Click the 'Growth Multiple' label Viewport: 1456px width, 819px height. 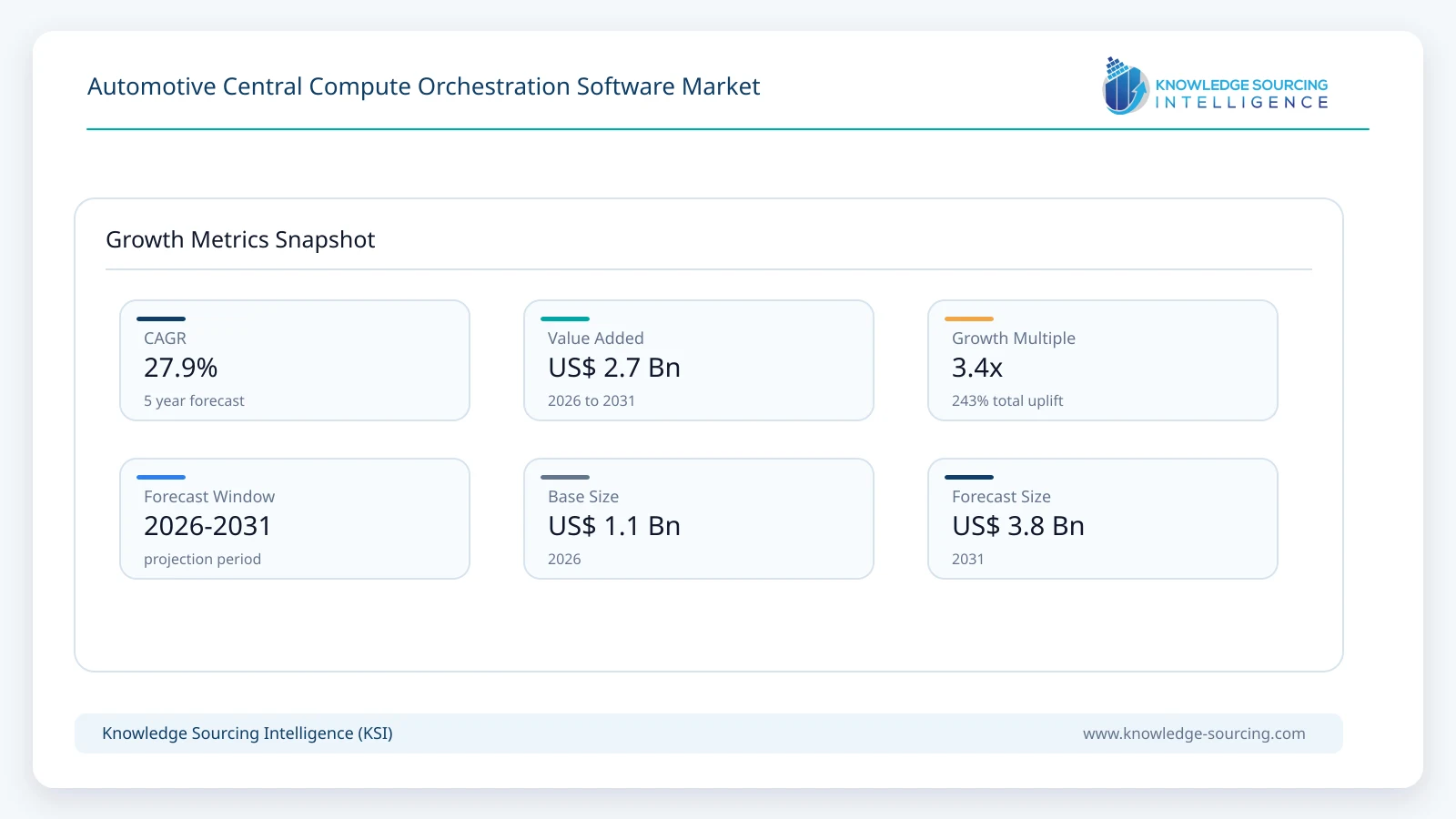tap(1014, 339)
